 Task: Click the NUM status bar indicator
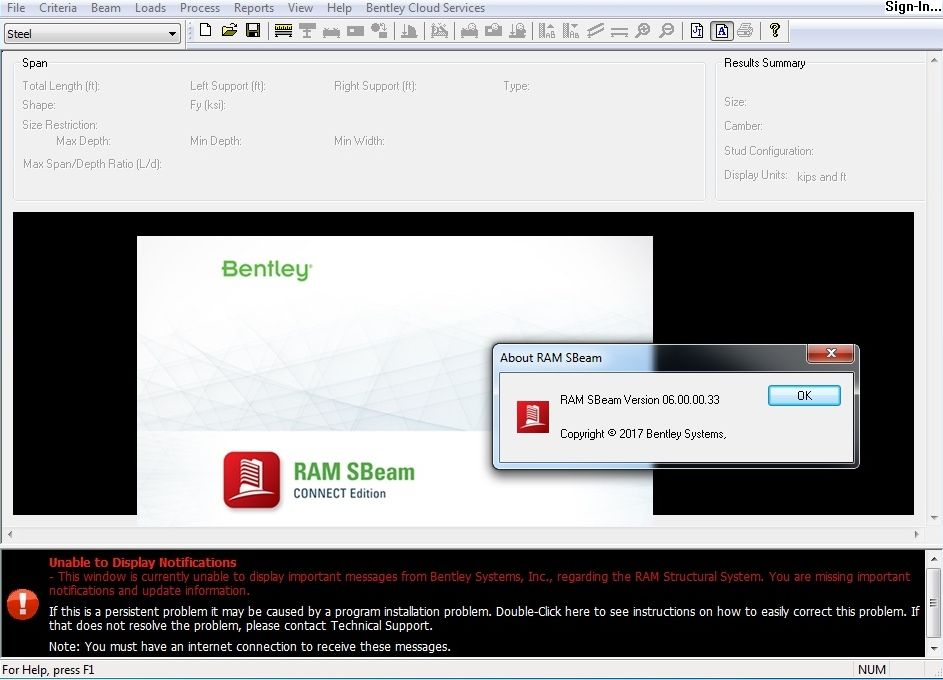pyautogui.click(x=871, y=670)
